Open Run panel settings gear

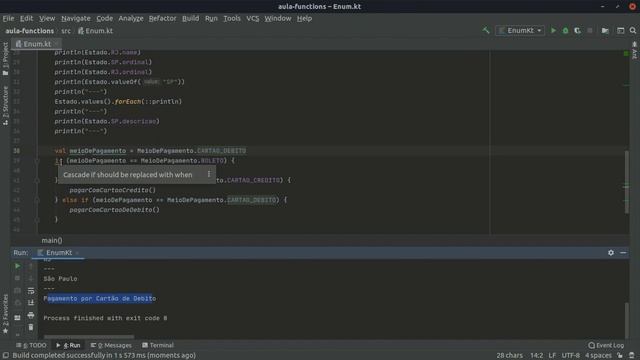coord(611,253)
